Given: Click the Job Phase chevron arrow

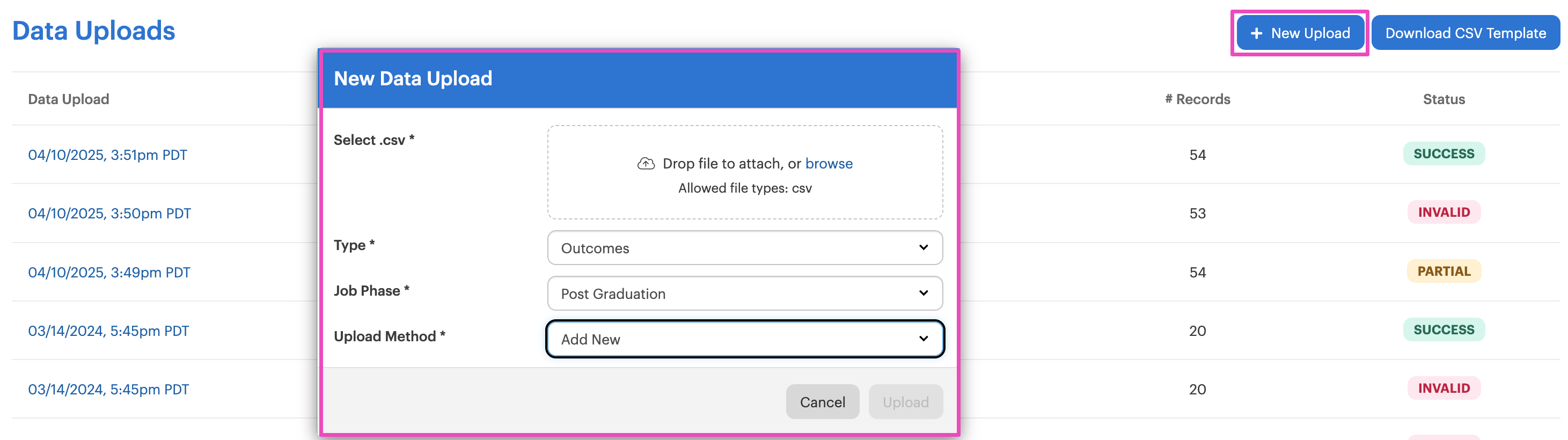Looking at the screenshot, I should click(x=924, y=294).
